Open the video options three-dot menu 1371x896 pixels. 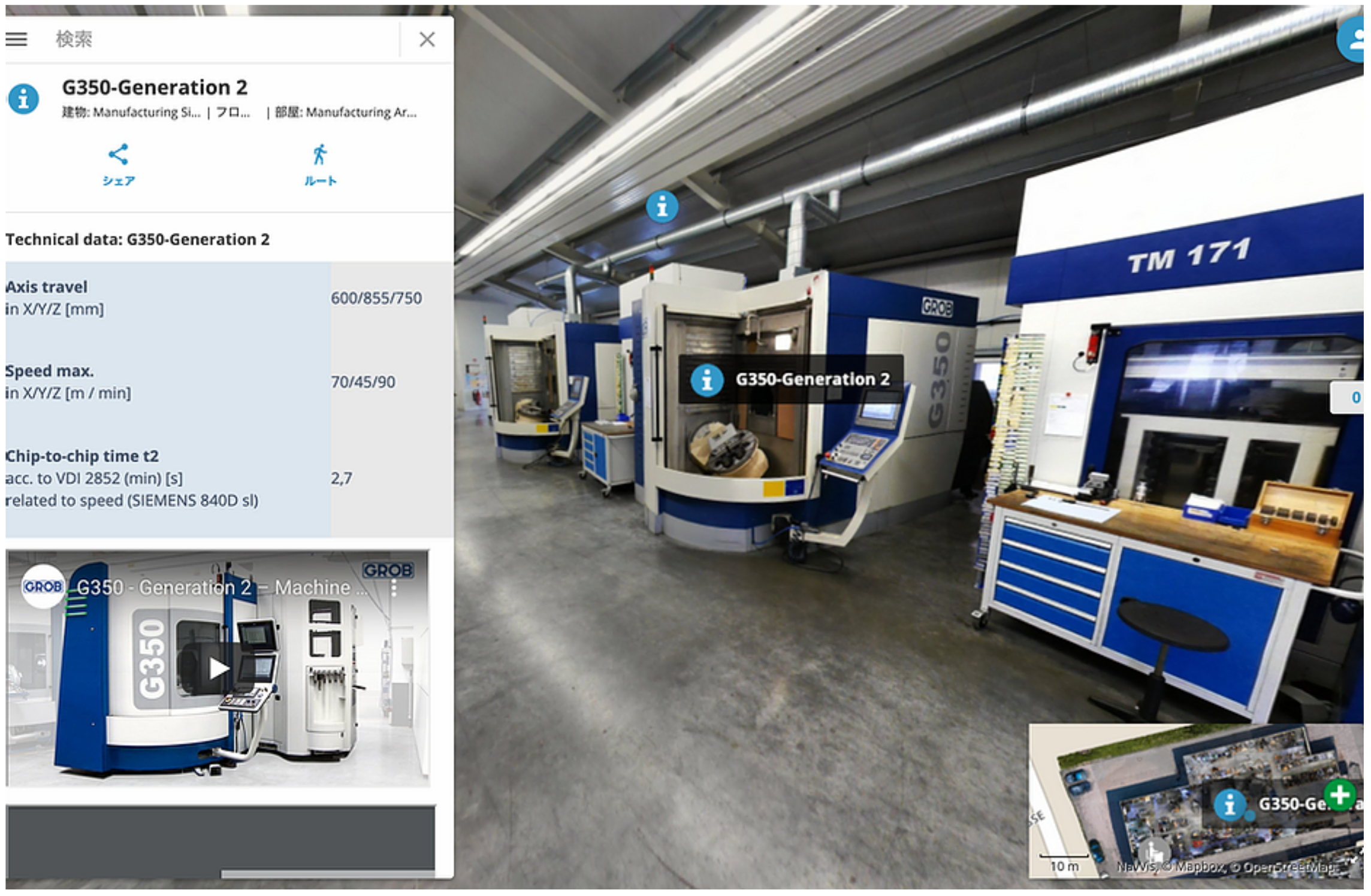point(394,588)
